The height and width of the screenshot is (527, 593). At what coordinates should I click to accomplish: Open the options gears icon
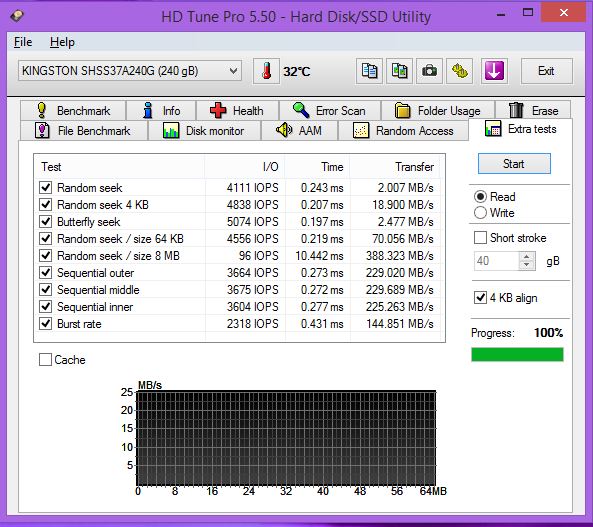coord(459,71)
